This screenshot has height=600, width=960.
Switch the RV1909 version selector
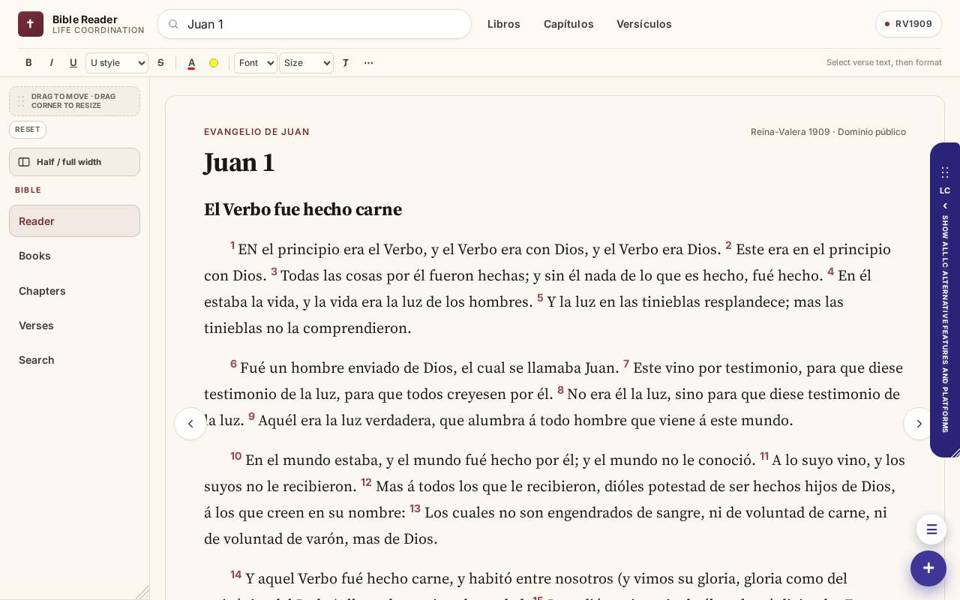point(909,24)
